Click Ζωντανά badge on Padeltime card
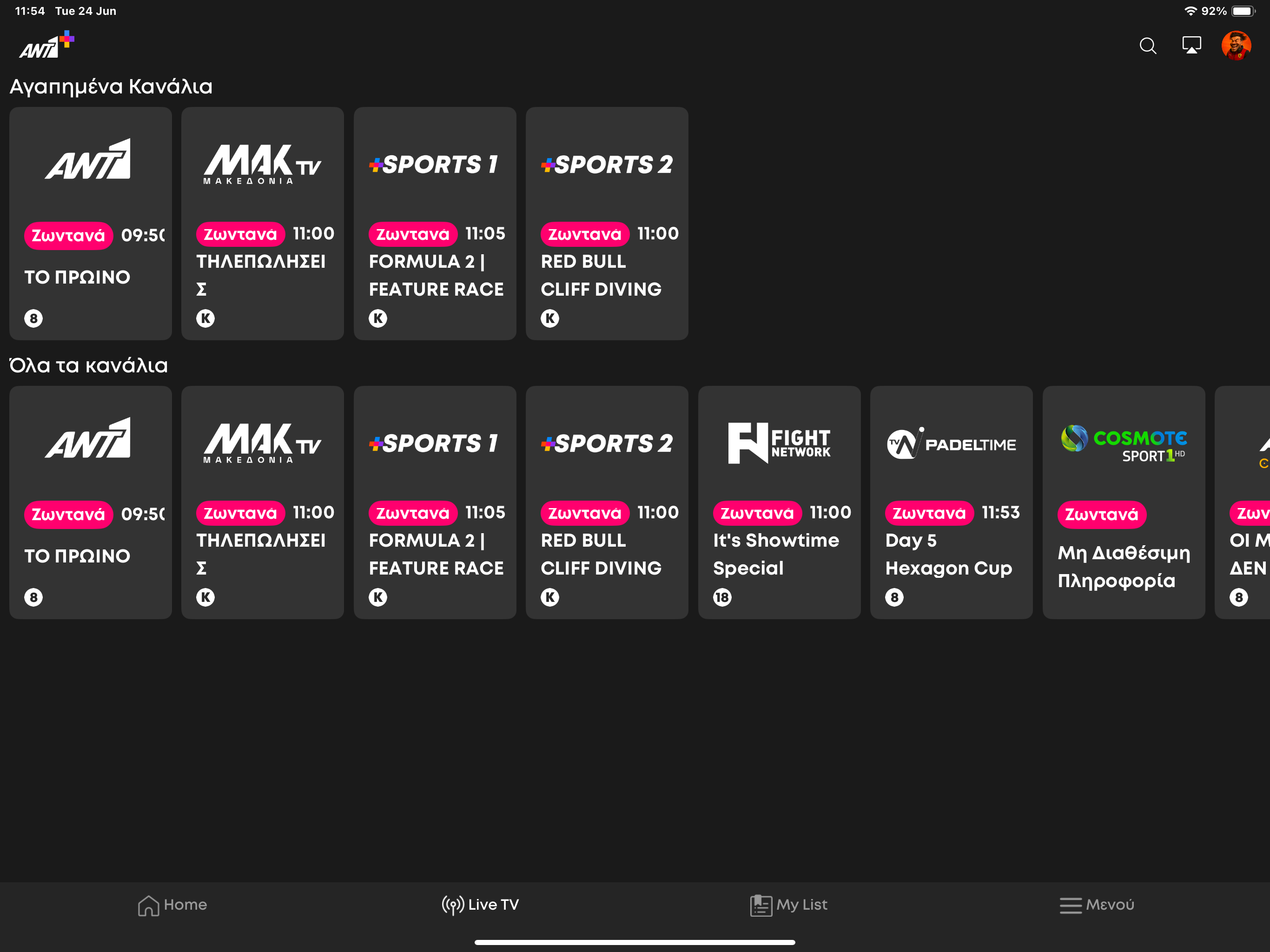 pyautogui.click(x=930, y=513)
